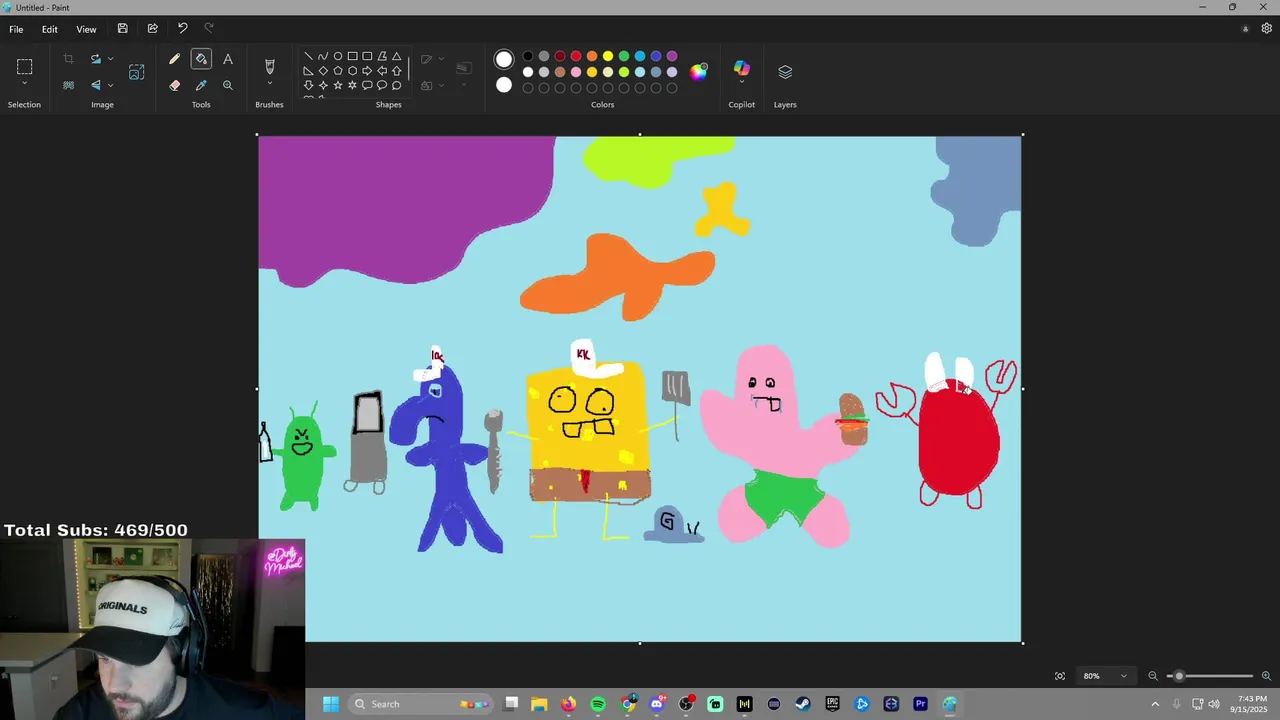This screenshot has height=720, width=1280.
Task: Click the bottom-right canvas resize handle
Action: click(x=1022, y=643)
